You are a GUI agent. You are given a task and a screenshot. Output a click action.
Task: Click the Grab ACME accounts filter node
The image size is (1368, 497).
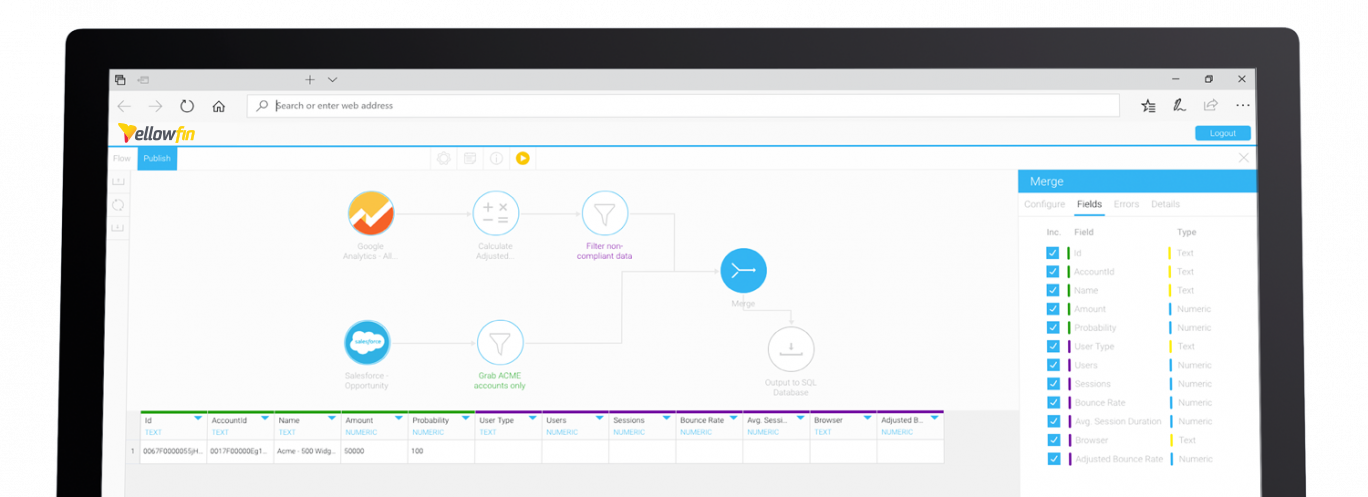[500, 343]
